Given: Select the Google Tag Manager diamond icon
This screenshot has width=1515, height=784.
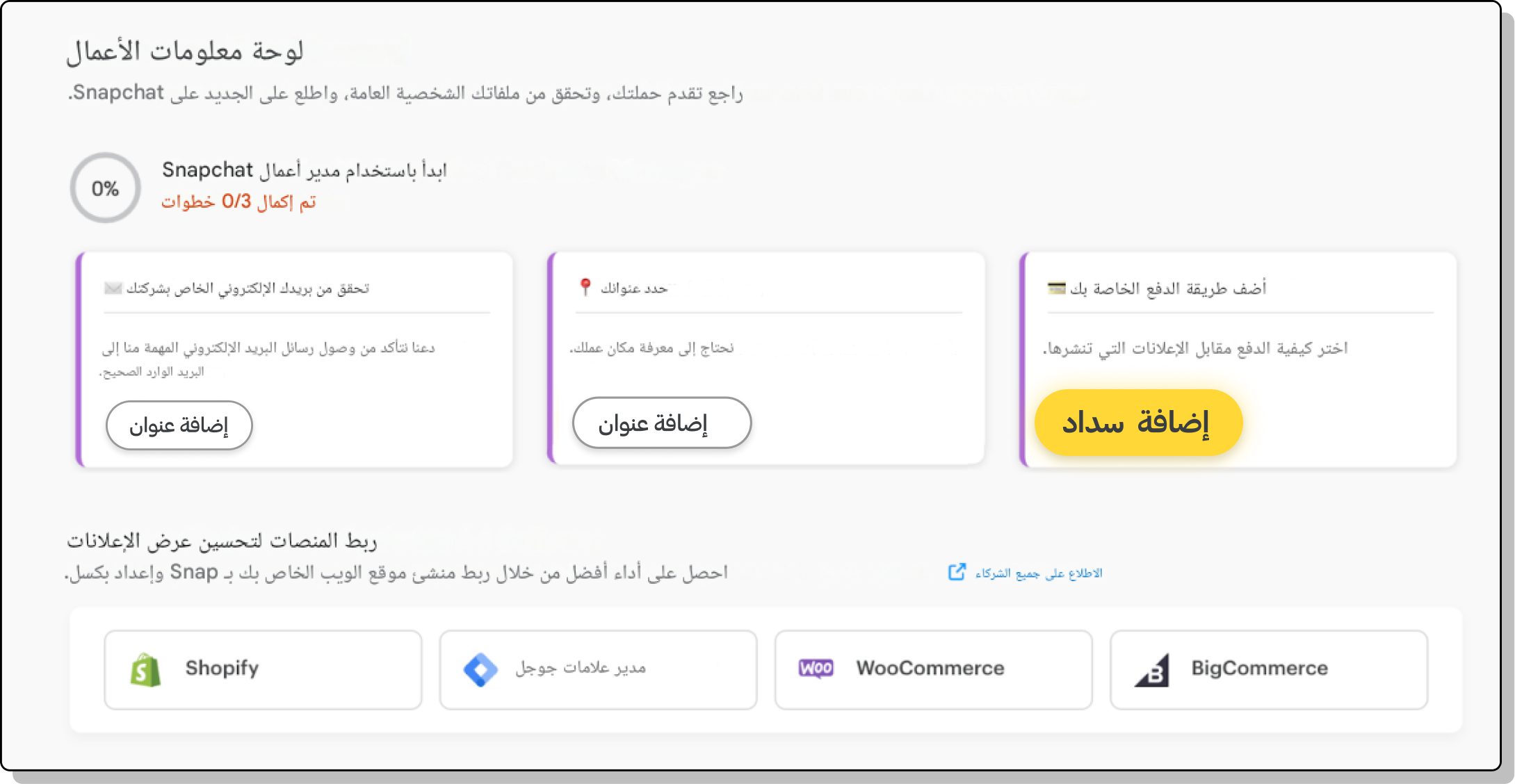Looking at the screenshot, I should [x=480, y=669].
